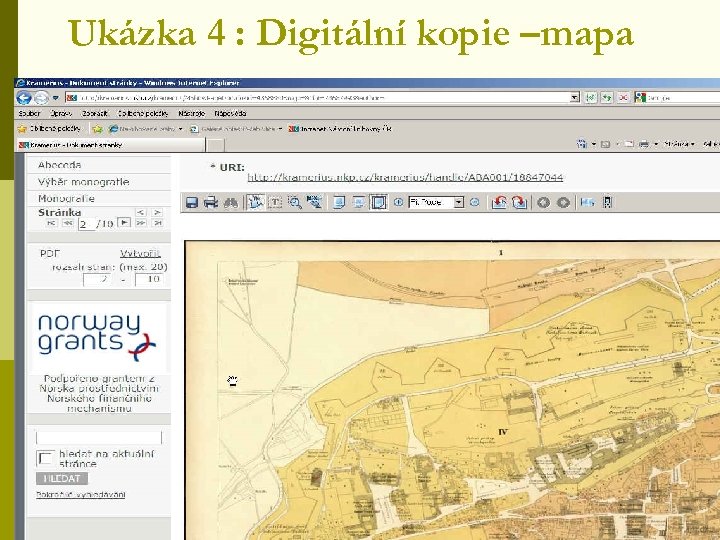This screenshot has height=540, width=720.
Task: Click the browser command bar print icon
Action: pyautogui.click(x=644, y=144)
